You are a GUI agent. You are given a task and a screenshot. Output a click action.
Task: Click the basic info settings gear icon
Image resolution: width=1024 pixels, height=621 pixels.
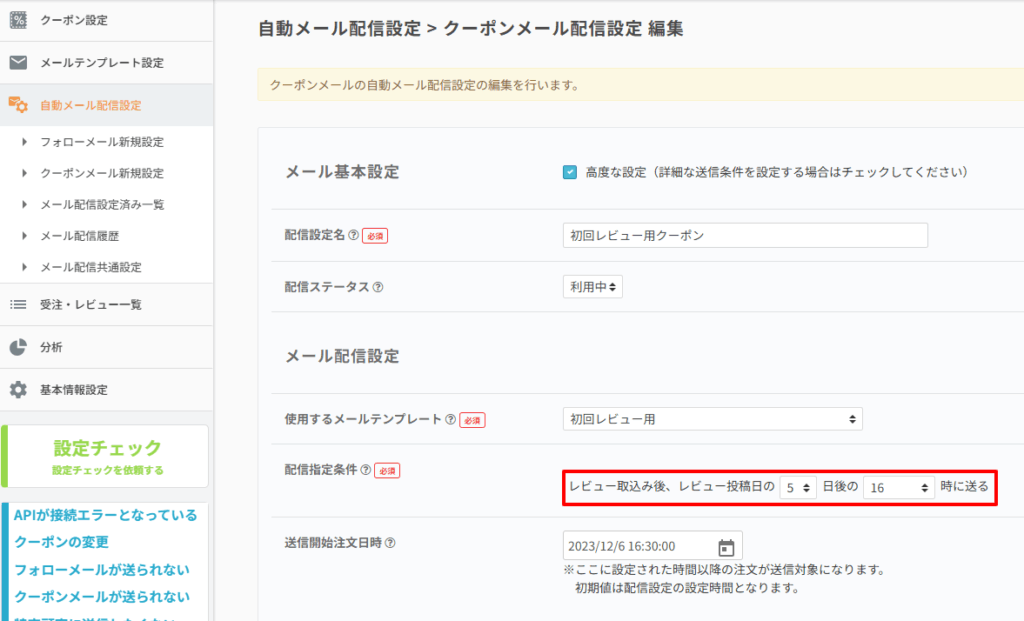click(x=18, y=390)
